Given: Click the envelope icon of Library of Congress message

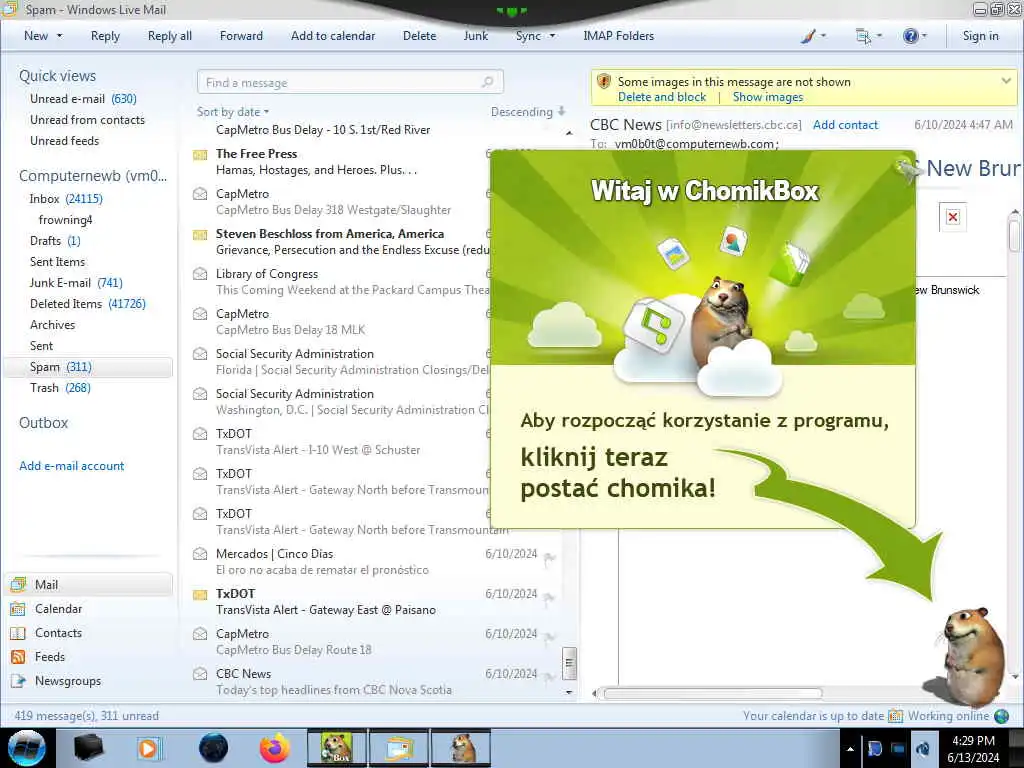Looking at the screenshot, I should [x=200, y=274].
